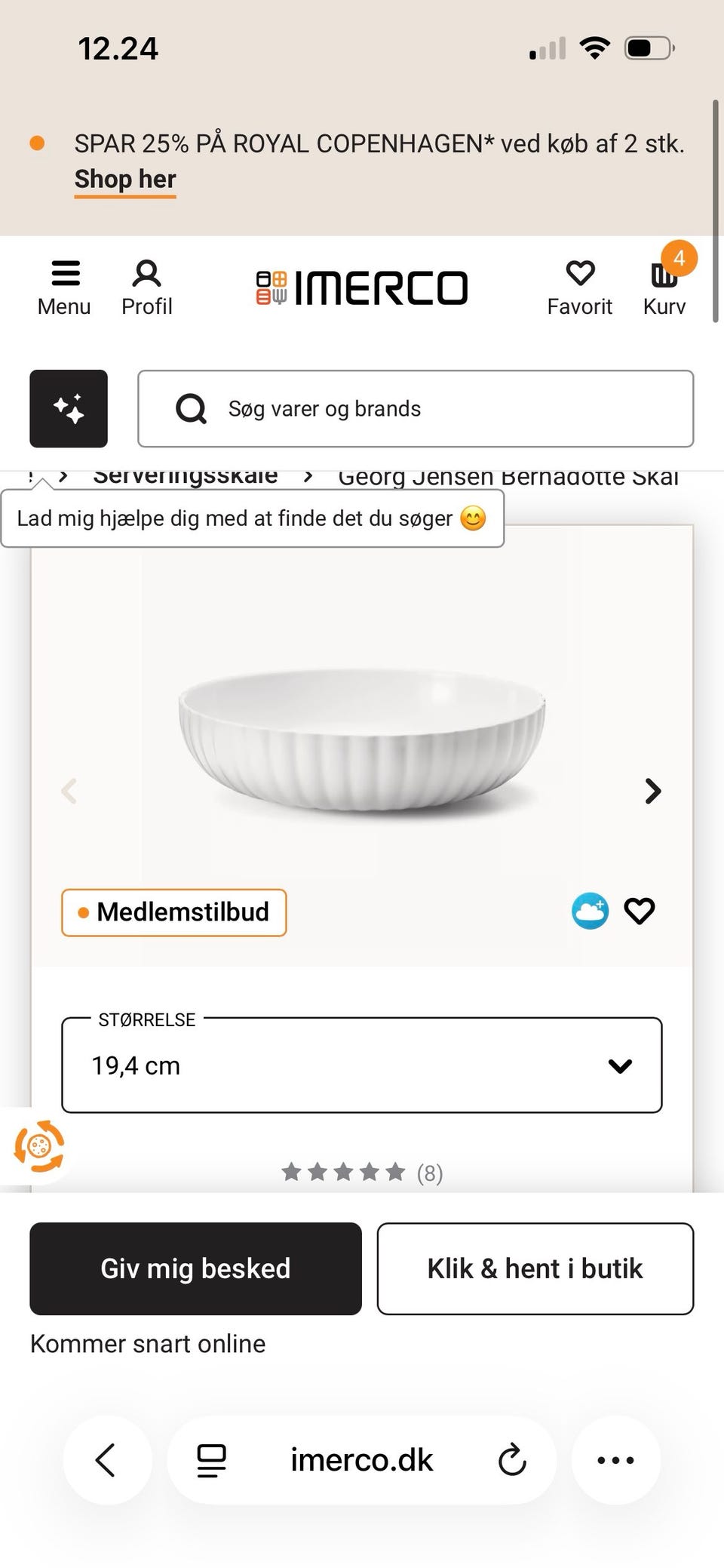Favorite the Bernadotte bowl with the heart
Screen dimensions: 724x1568
coord(640,911)
